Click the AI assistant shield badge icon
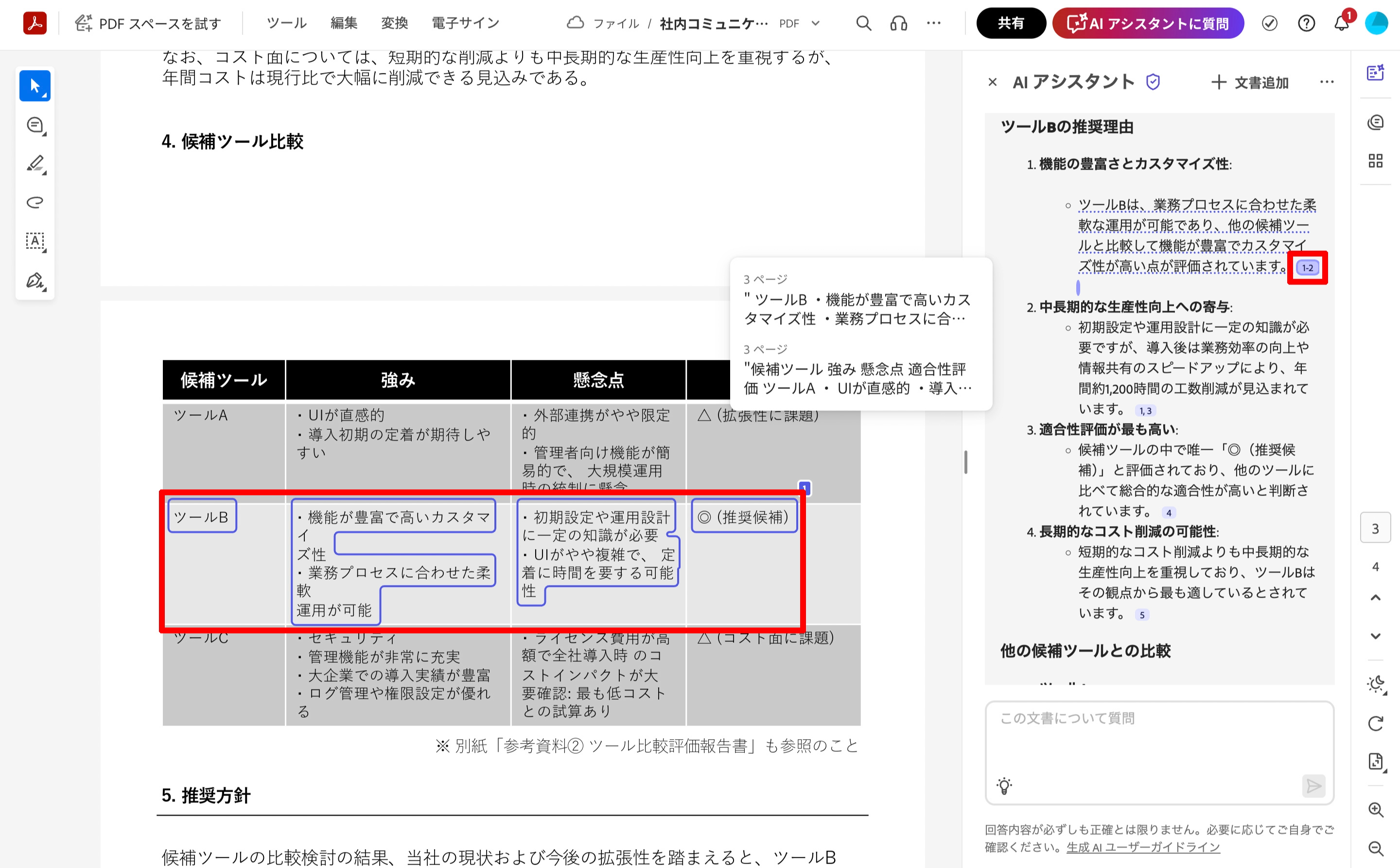The width and height of the screenshot is (1400, 868). click(1153, 82)
